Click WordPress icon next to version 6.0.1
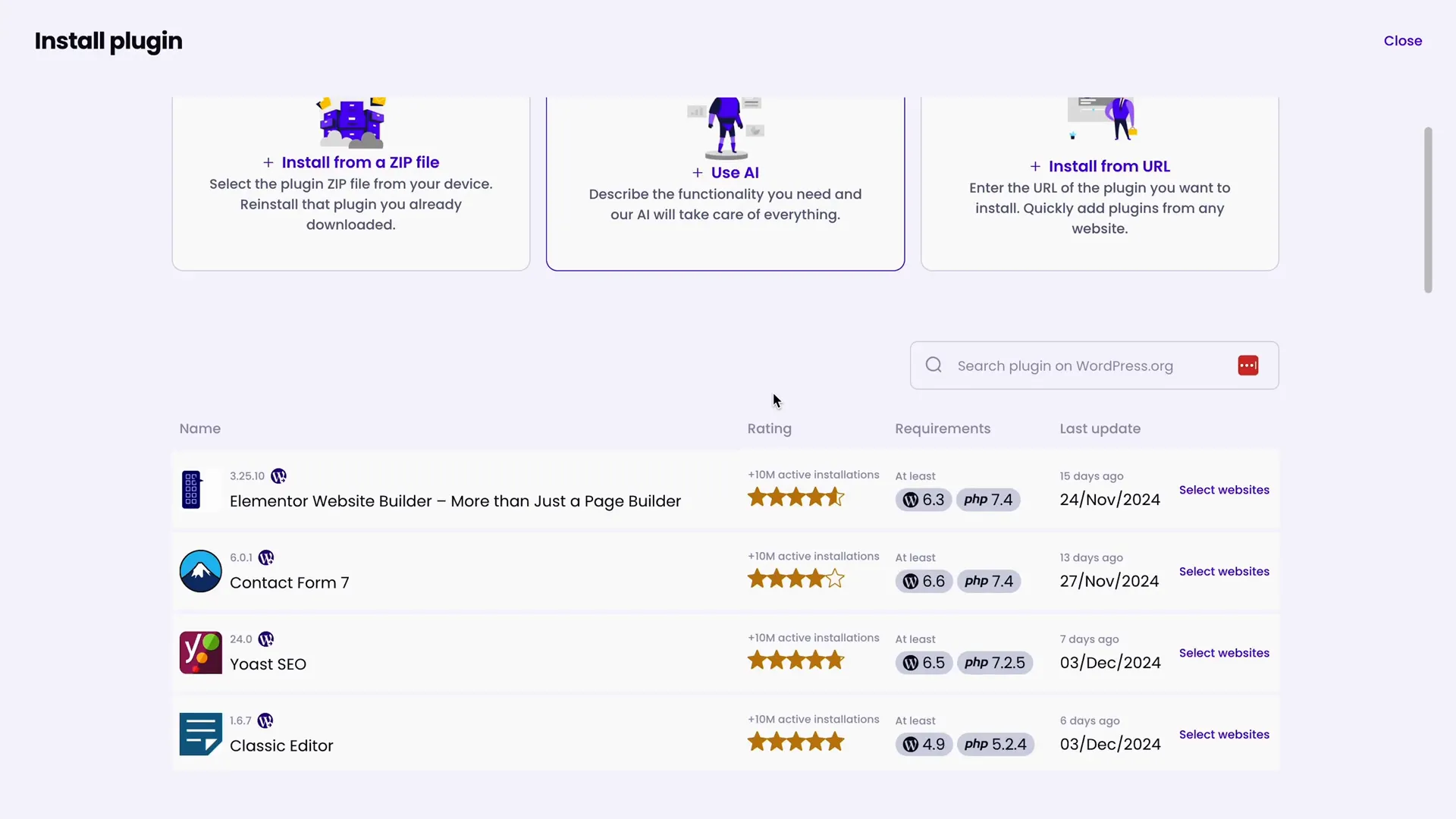 [265, 557]
